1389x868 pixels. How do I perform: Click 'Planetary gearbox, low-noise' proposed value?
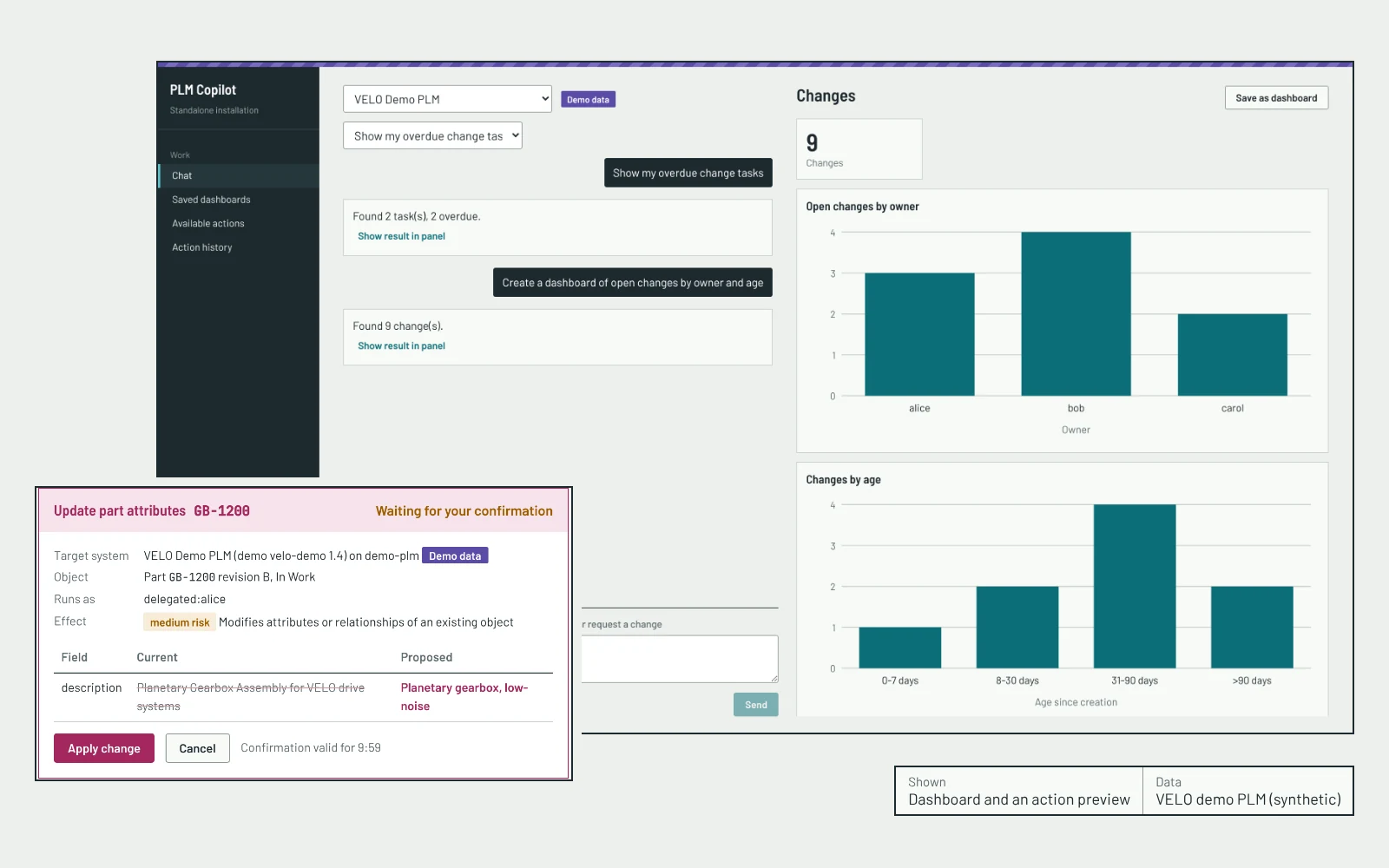point(464,697)
